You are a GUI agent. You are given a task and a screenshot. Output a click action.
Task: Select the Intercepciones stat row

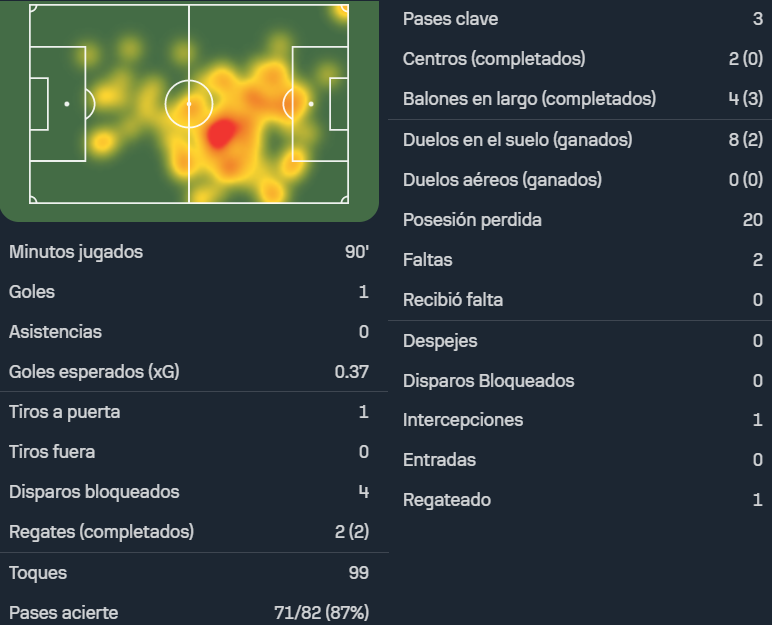click(x=580, y=420)
